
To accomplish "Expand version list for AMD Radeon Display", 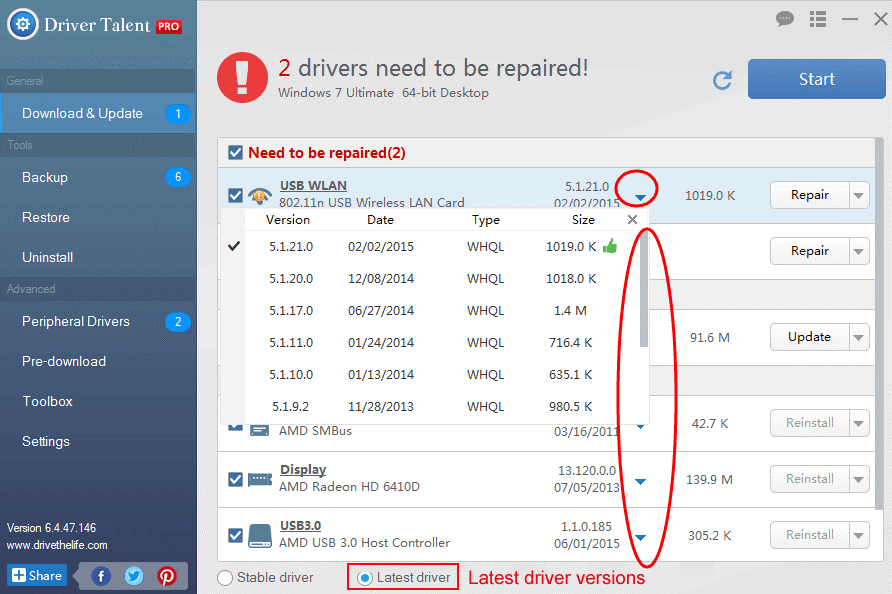I will tap(640, 482).
